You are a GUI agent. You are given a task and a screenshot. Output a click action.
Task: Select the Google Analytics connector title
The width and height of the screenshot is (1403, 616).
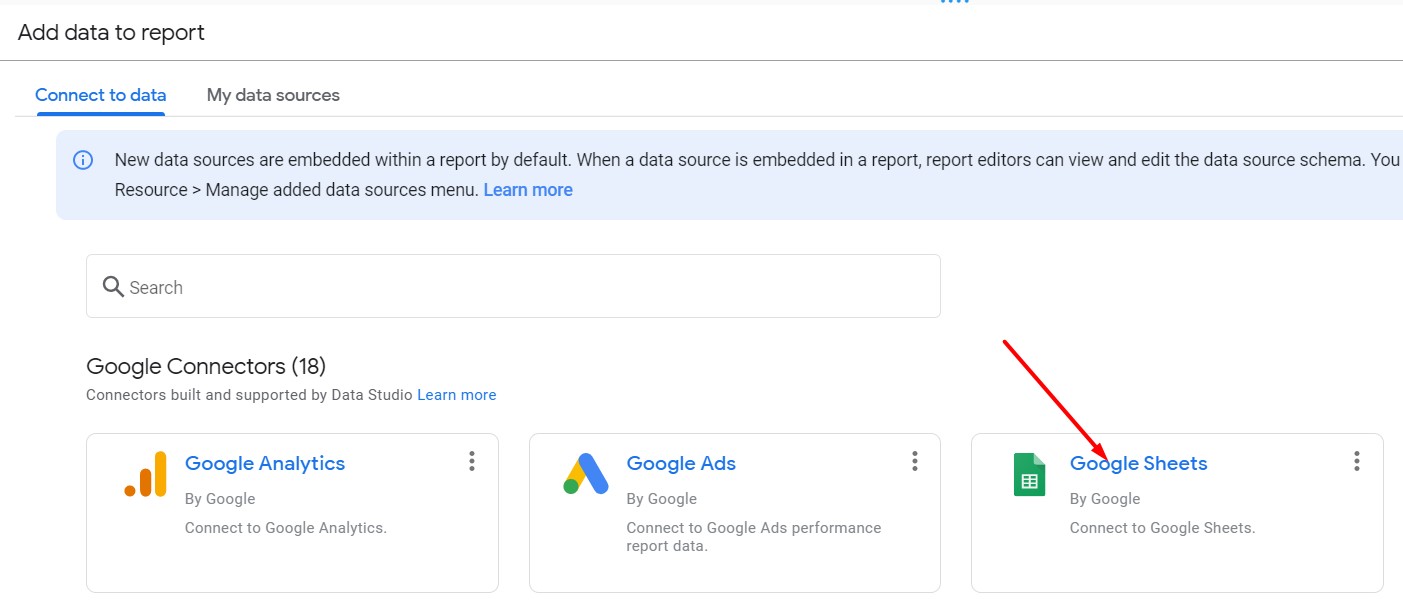coord(265,463)
